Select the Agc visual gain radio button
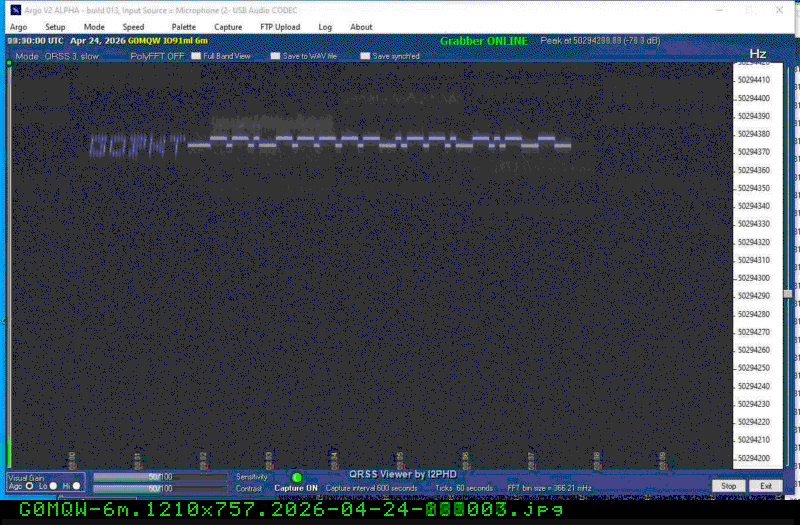 coord(29,486)
